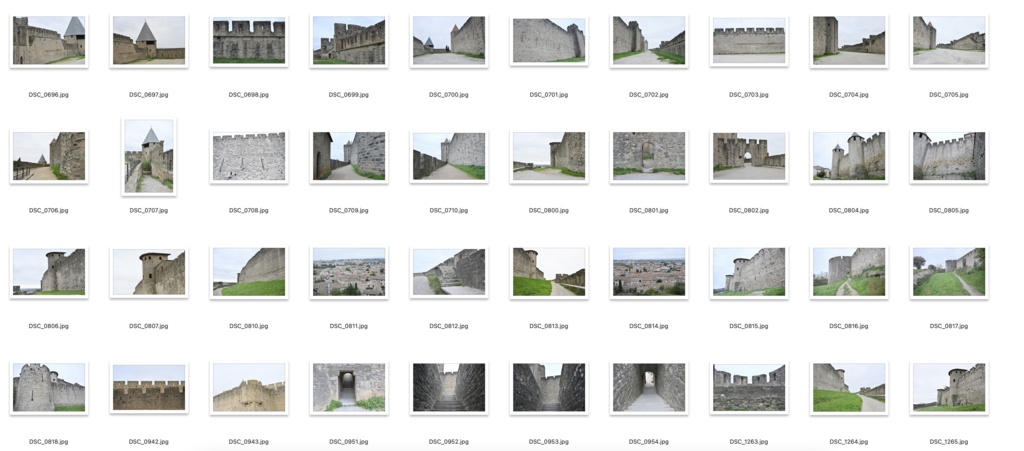This screenshot has width=1024, height=451.
Task: Select the DSC_0817.jpg thumbnail
Action: tap(949, 272)
